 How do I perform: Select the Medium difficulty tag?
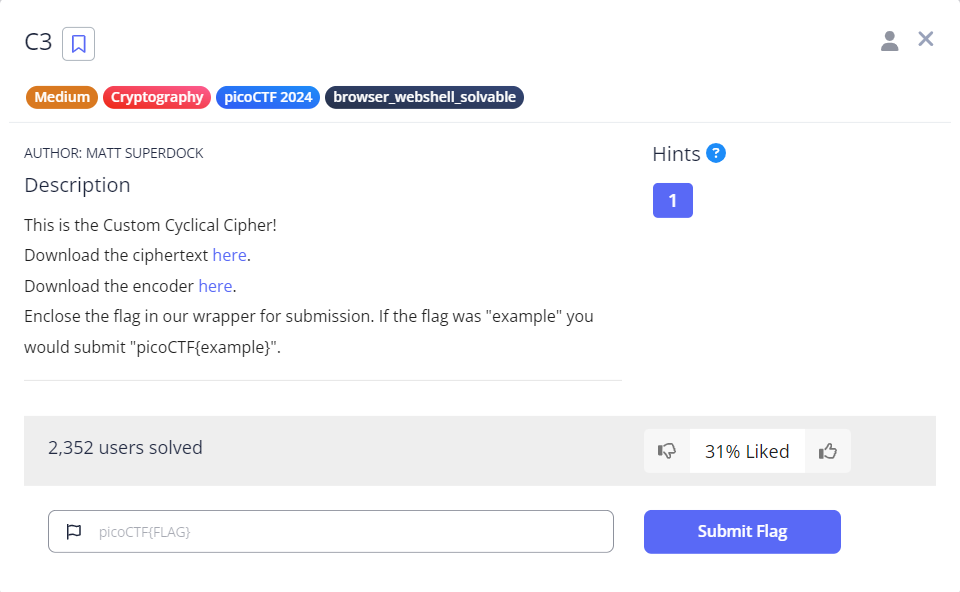coord(61,97)
